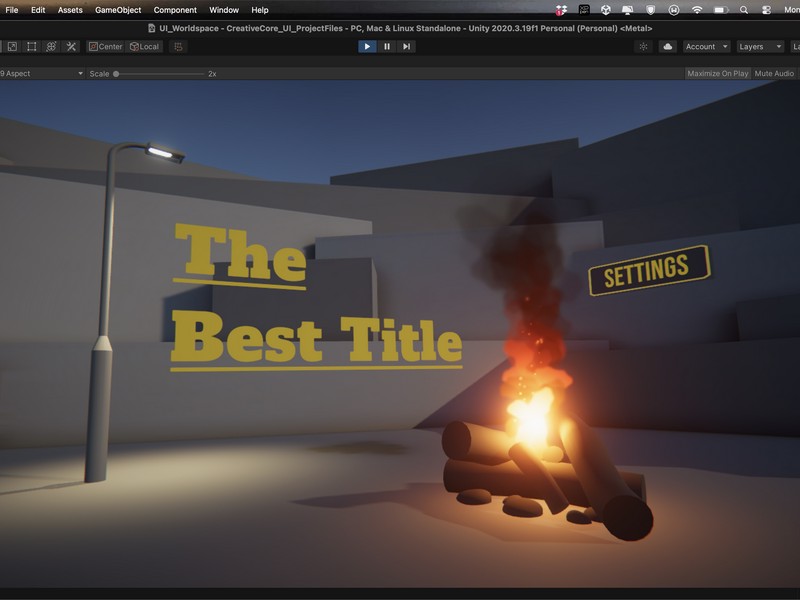Open the Component menu
This screenshot has width=800, height=600.
[175, 10]
